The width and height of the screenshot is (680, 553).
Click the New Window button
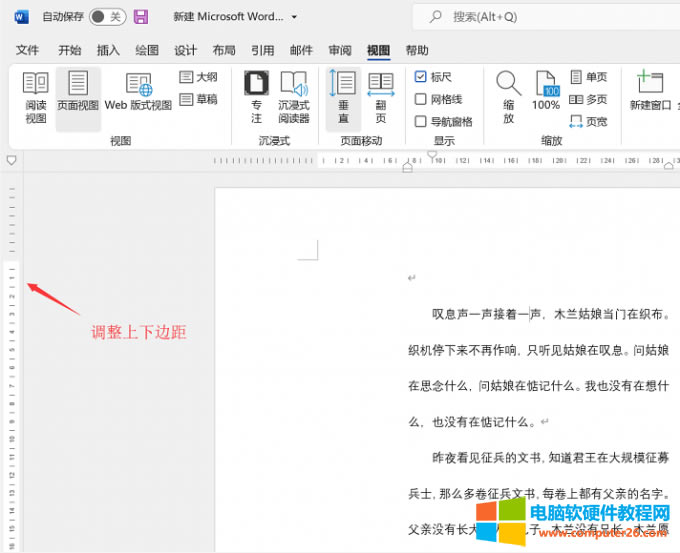(x=651, y=92)
